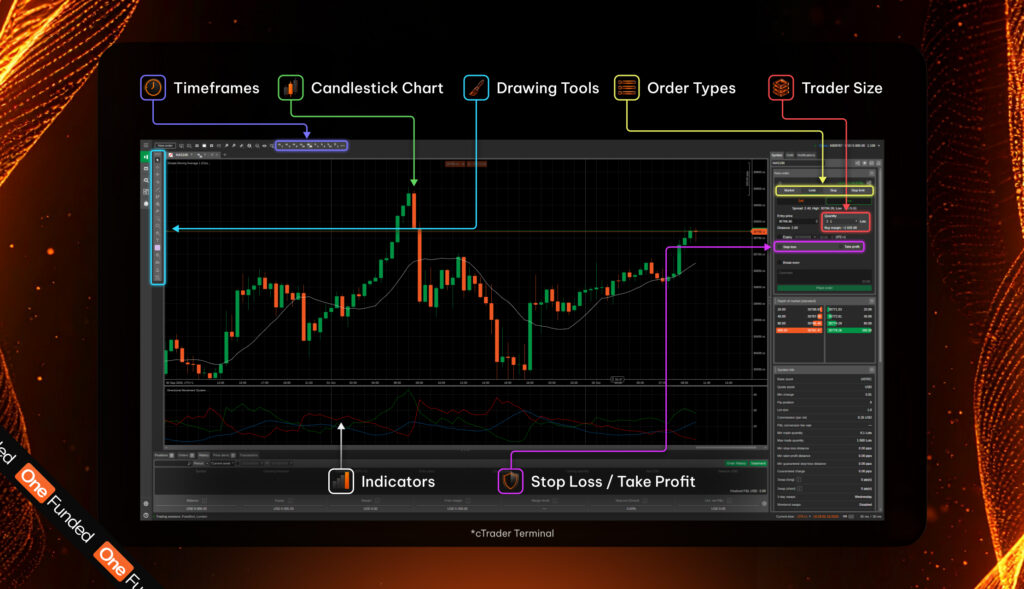Add a new chart tab with plus icon

[225, 155]
